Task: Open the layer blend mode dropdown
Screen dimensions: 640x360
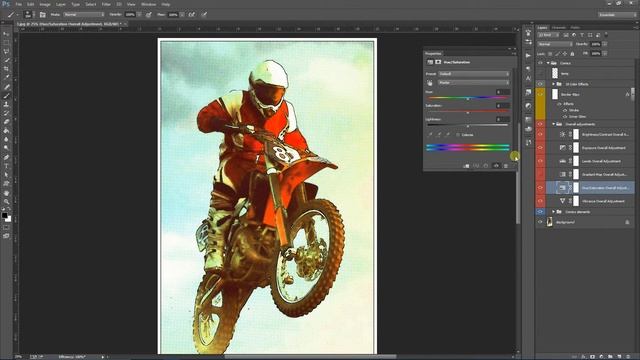Action: 555,44
